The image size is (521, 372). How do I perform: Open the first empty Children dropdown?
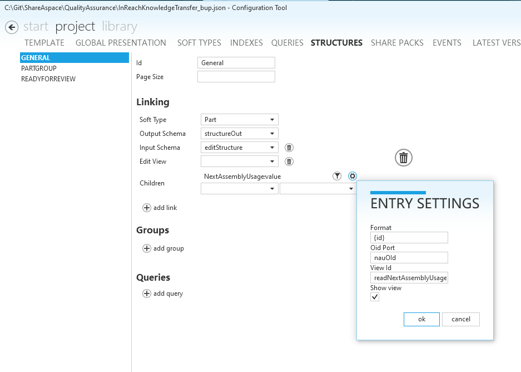coord(239,189)
